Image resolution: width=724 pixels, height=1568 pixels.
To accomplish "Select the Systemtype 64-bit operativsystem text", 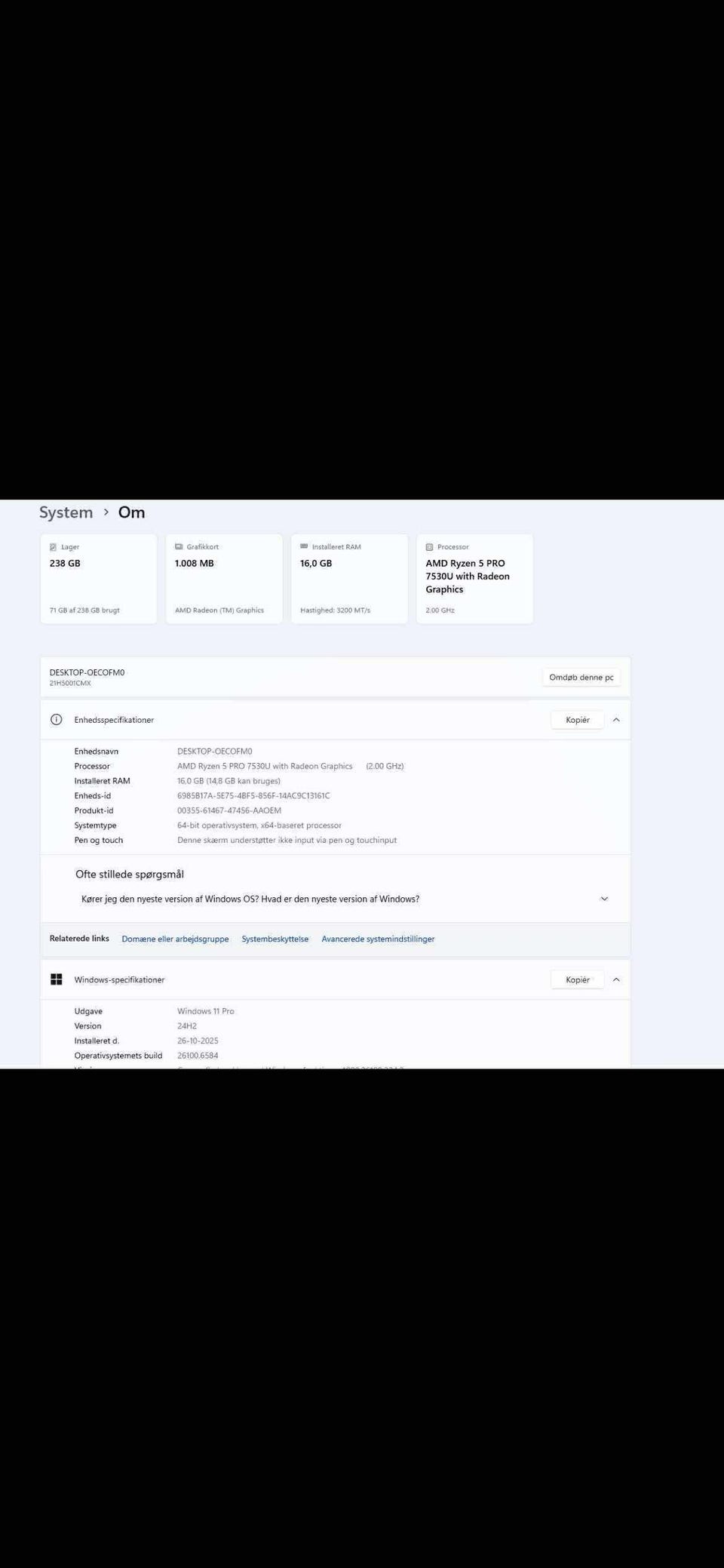I will click(x=259, y=826).
